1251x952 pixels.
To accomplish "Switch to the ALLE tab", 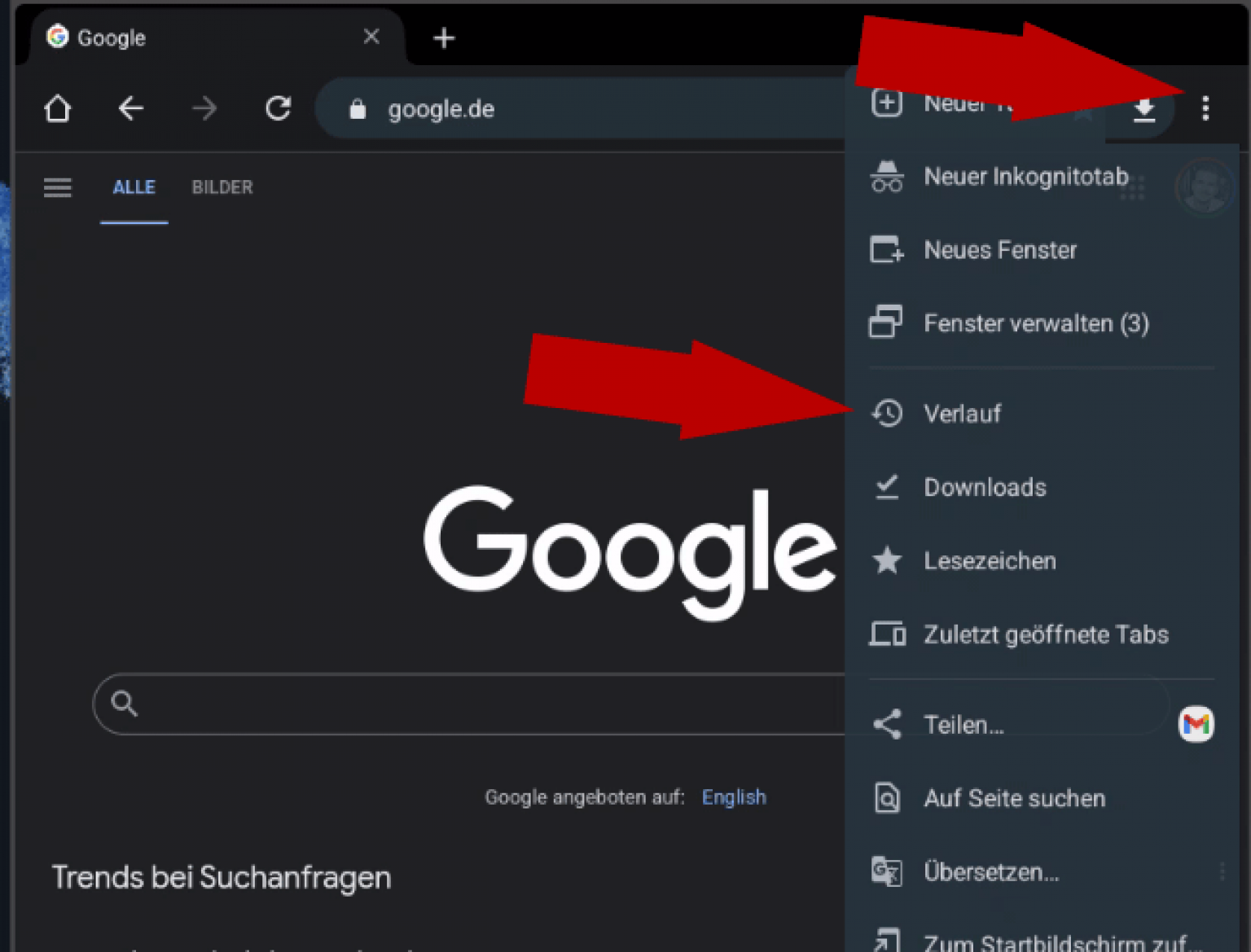I will (134, 187).
